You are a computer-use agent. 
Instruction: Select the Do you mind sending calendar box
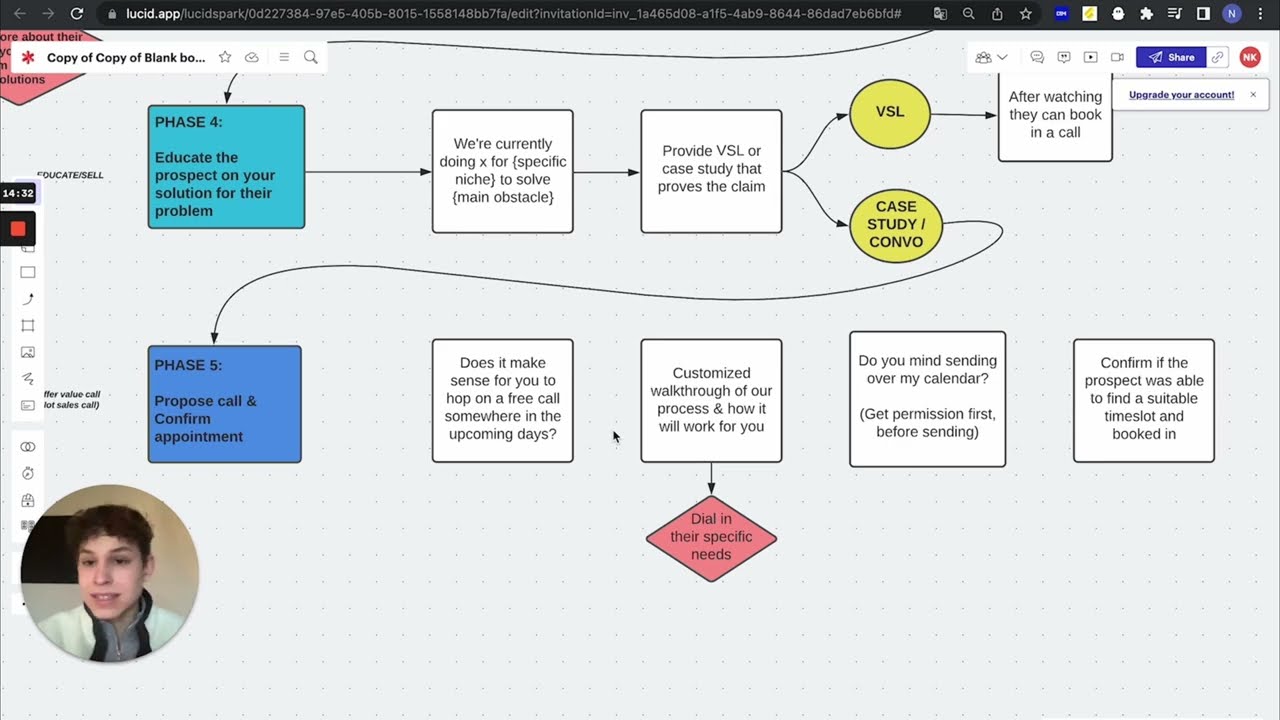click(x=928, y=399)
